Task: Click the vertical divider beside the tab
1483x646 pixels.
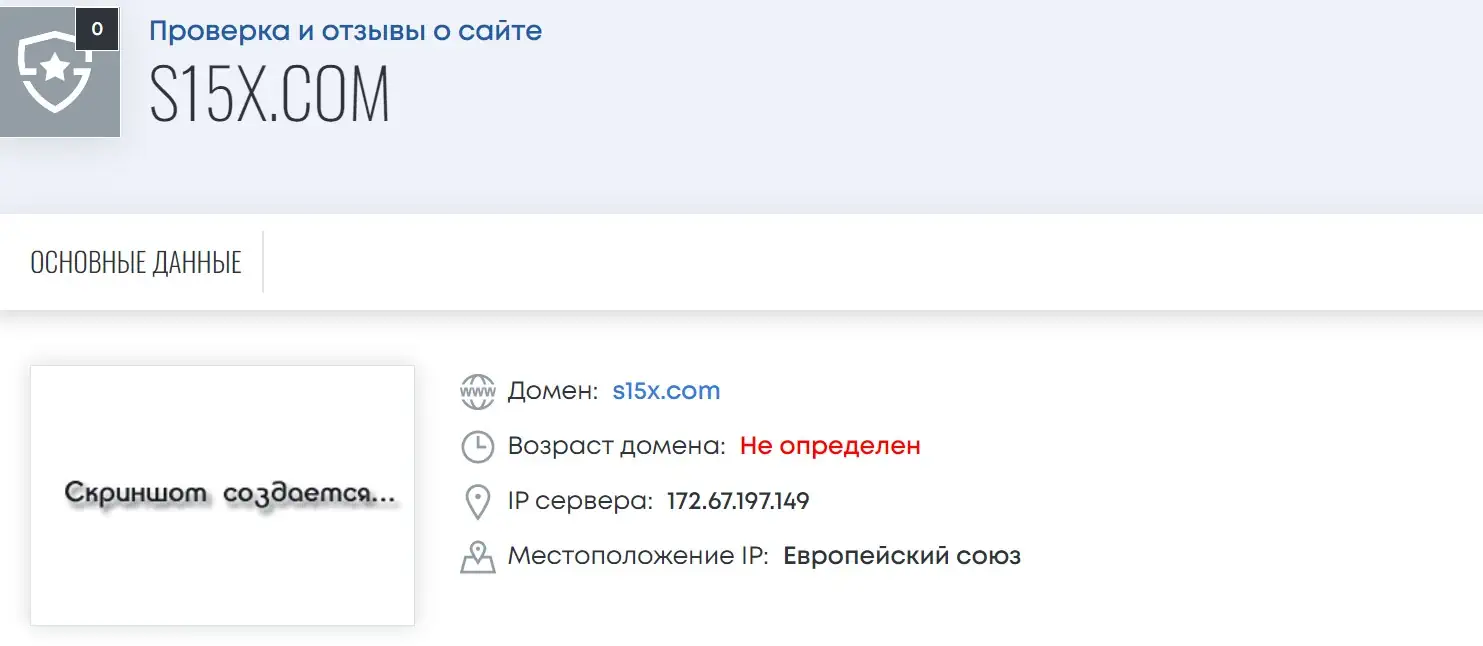Action: pyautogui.click(x=263, y=262)
